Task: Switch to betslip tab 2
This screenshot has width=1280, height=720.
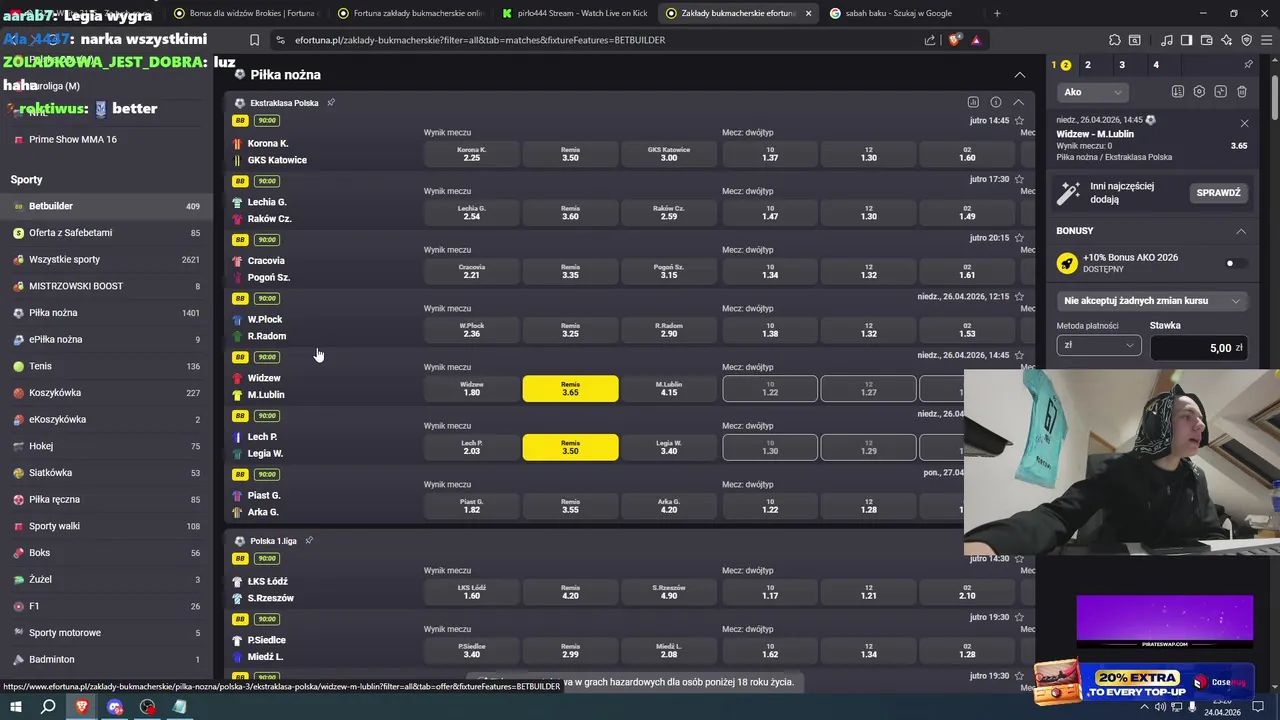Action: (1088, 65)
